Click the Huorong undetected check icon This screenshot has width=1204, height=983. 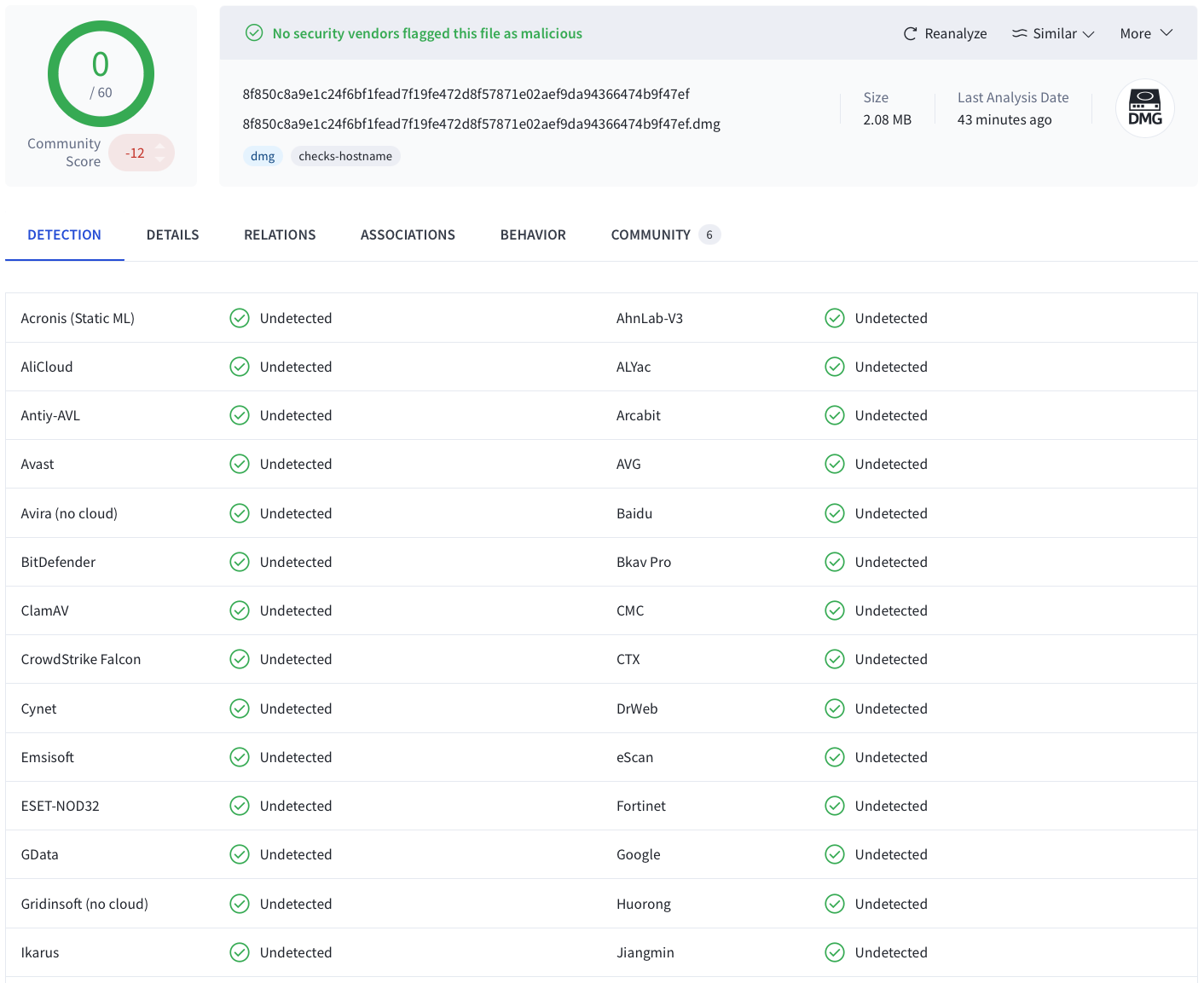tap(835, 904)
